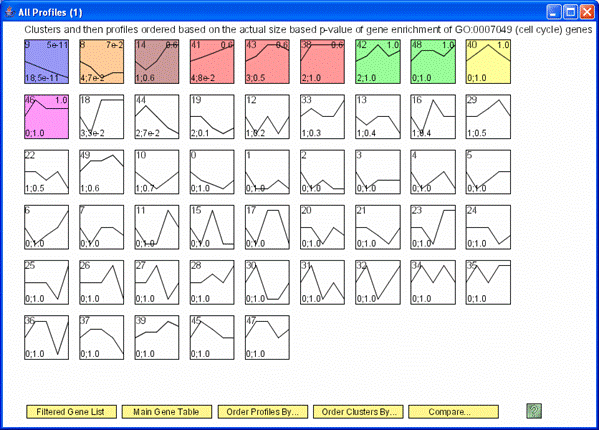Open profile 0 thumbnail
599x430 pixels.
pyautogui.click(x=212, y=172)
